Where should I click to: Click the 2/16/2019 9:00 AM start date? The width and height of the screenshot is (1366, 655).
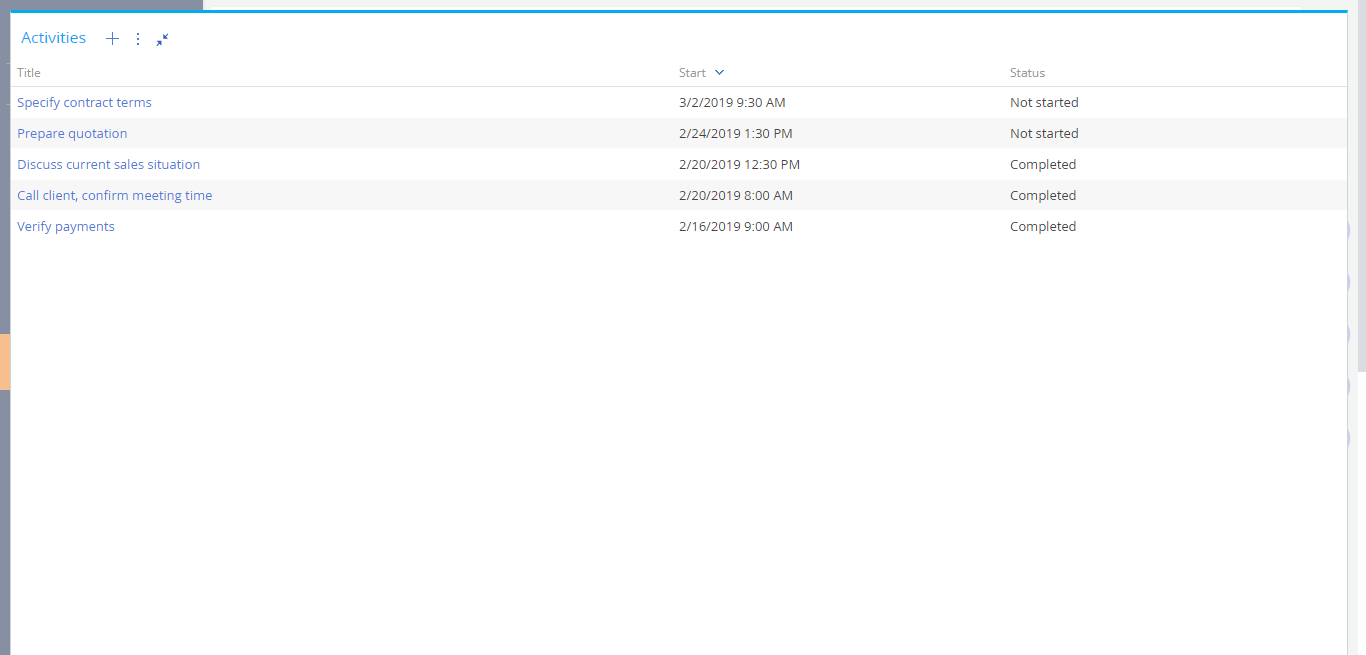click(x=735, y=227)
